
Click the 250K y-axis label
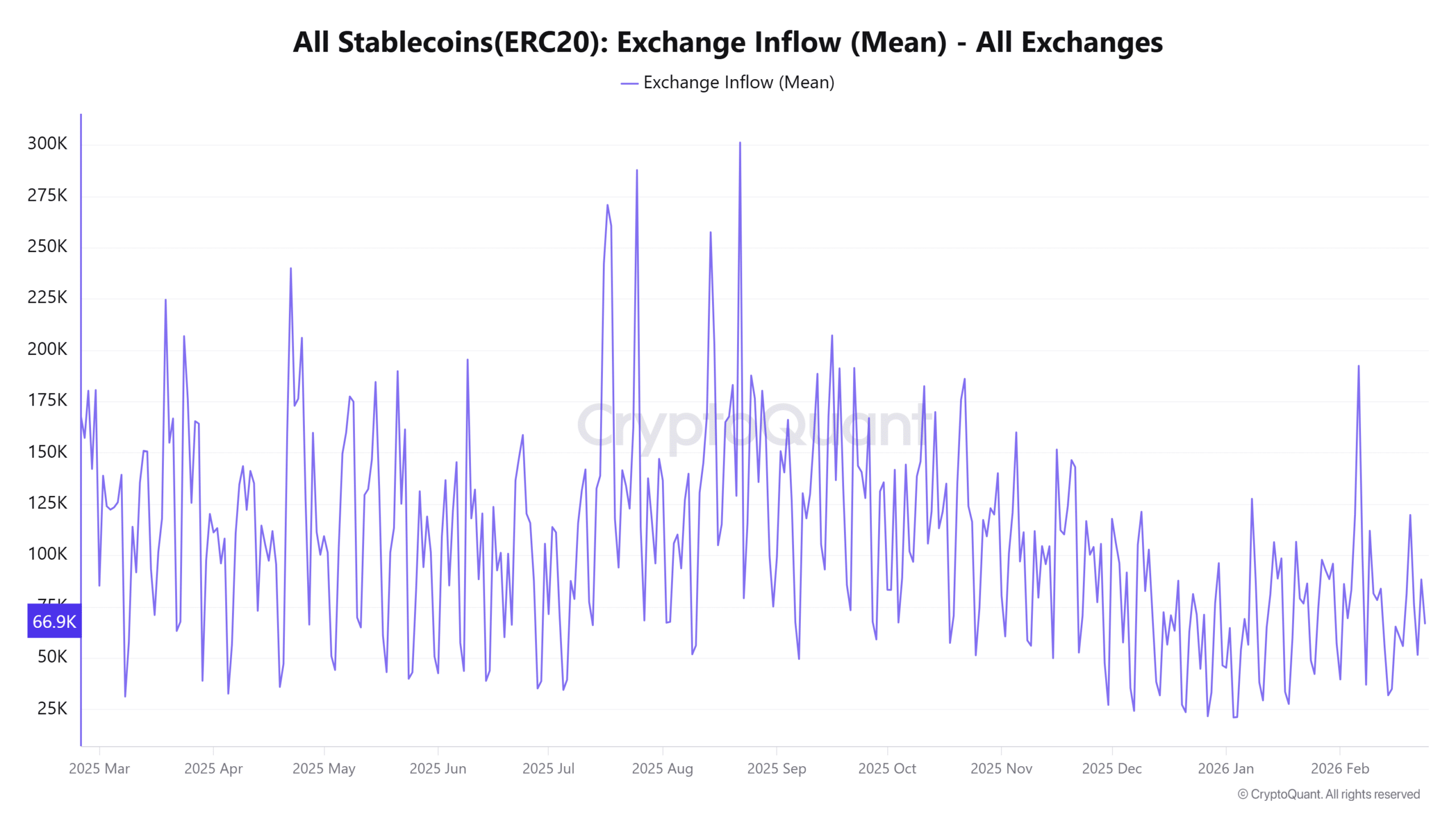point(47,246)
